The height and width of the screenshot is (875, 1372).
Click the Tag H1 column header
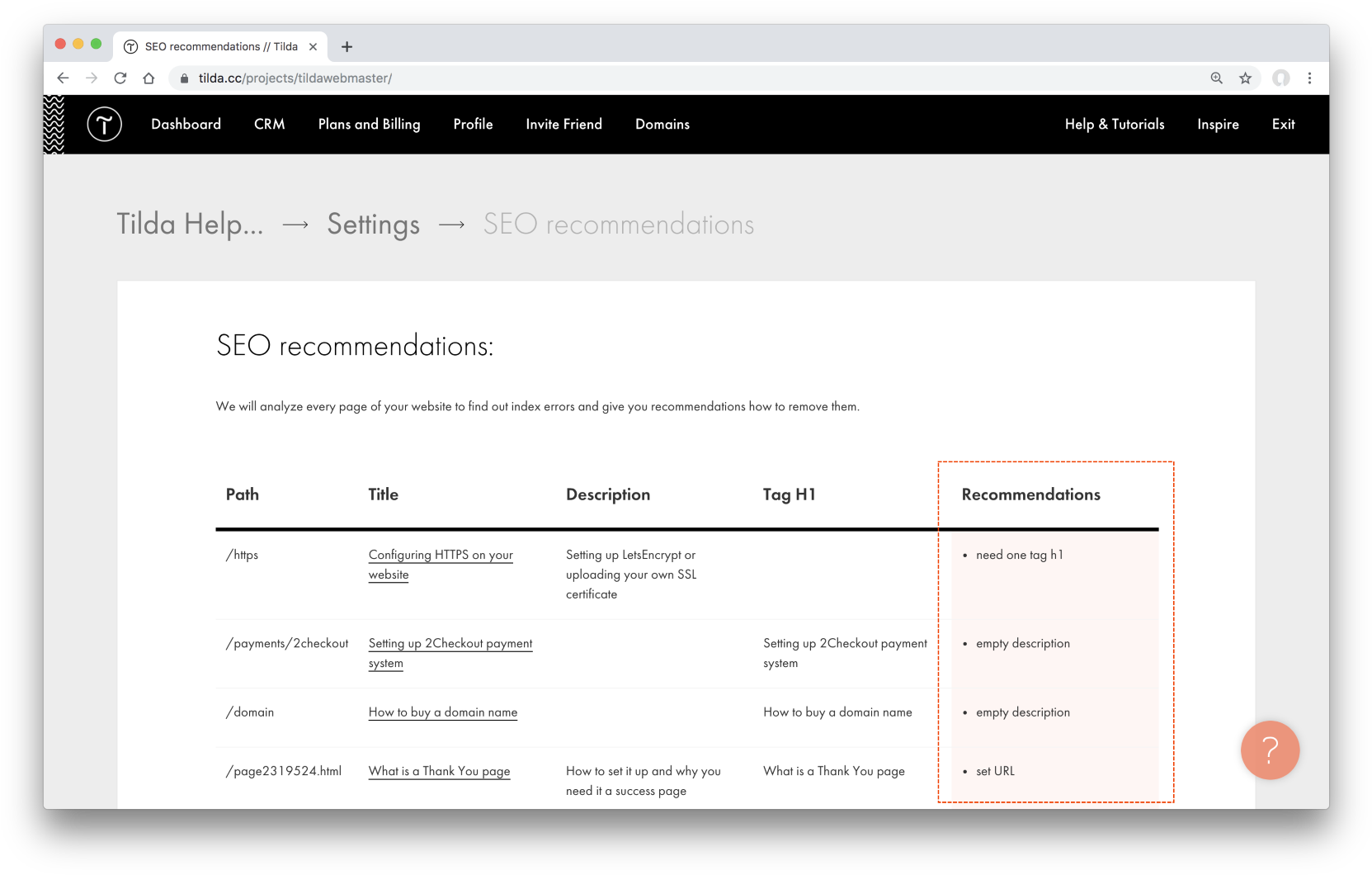pyautogui.click(x=789, y=494)
